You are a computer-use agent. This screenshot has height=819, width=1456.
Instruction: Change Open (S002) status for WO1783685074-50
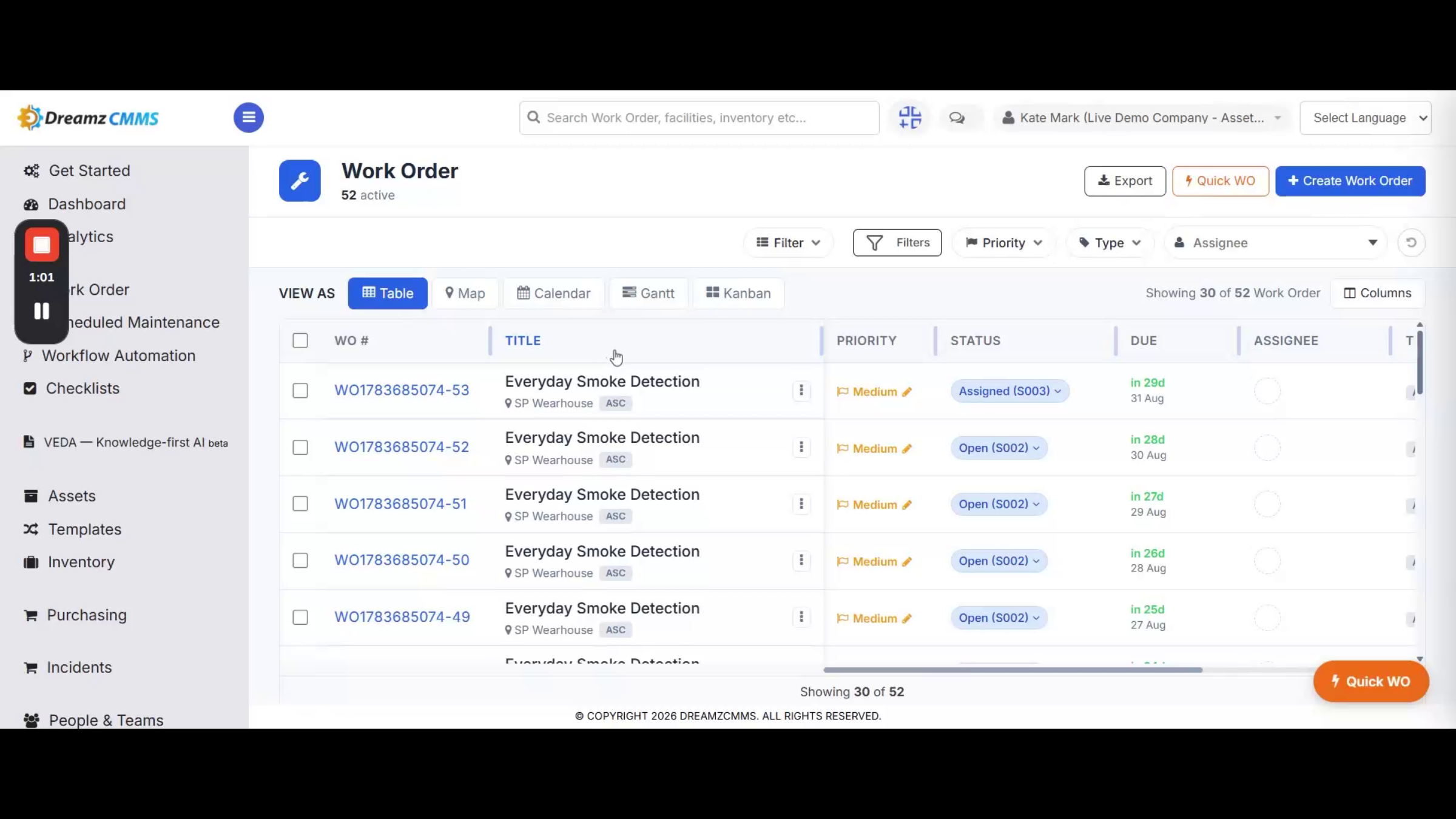tap(999, 561)
